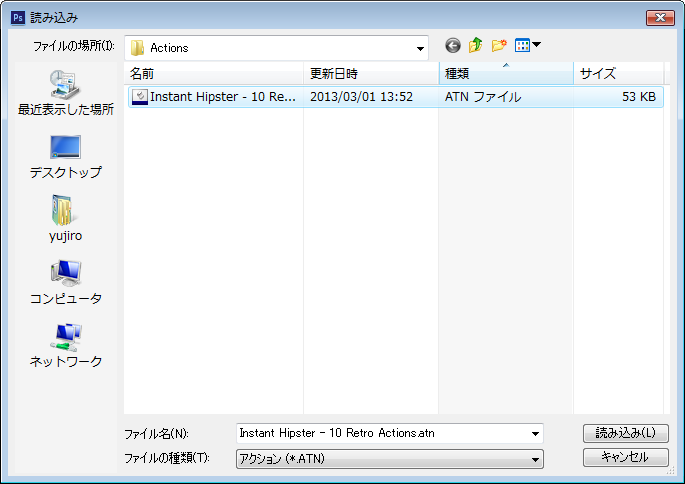Click the キャンセル button
Image resolution: width=685 pixels, height=484 pixels.
[x=626, y=457]
